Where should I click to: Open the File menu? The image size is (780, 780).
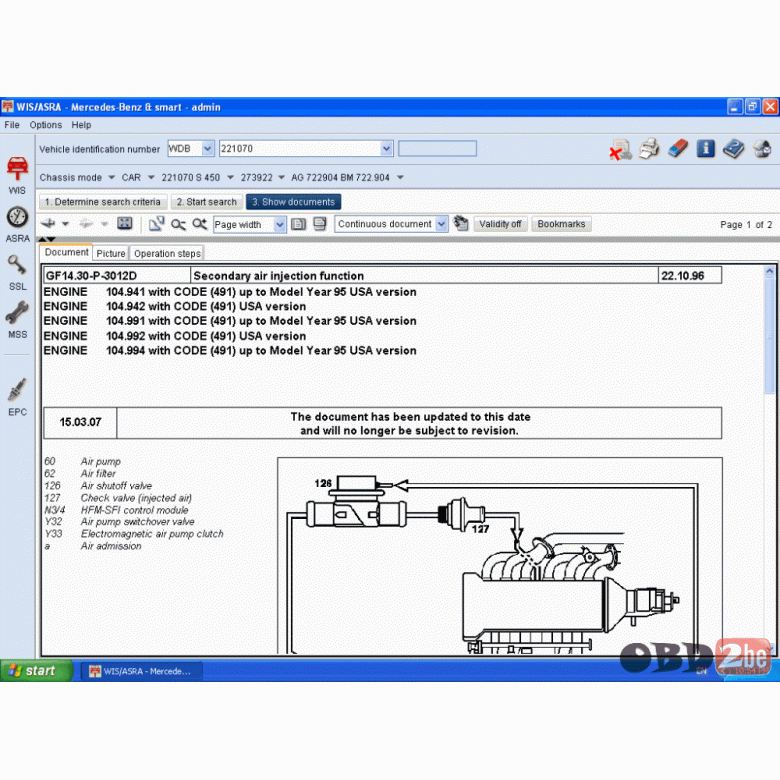click(x=12, y=125)
